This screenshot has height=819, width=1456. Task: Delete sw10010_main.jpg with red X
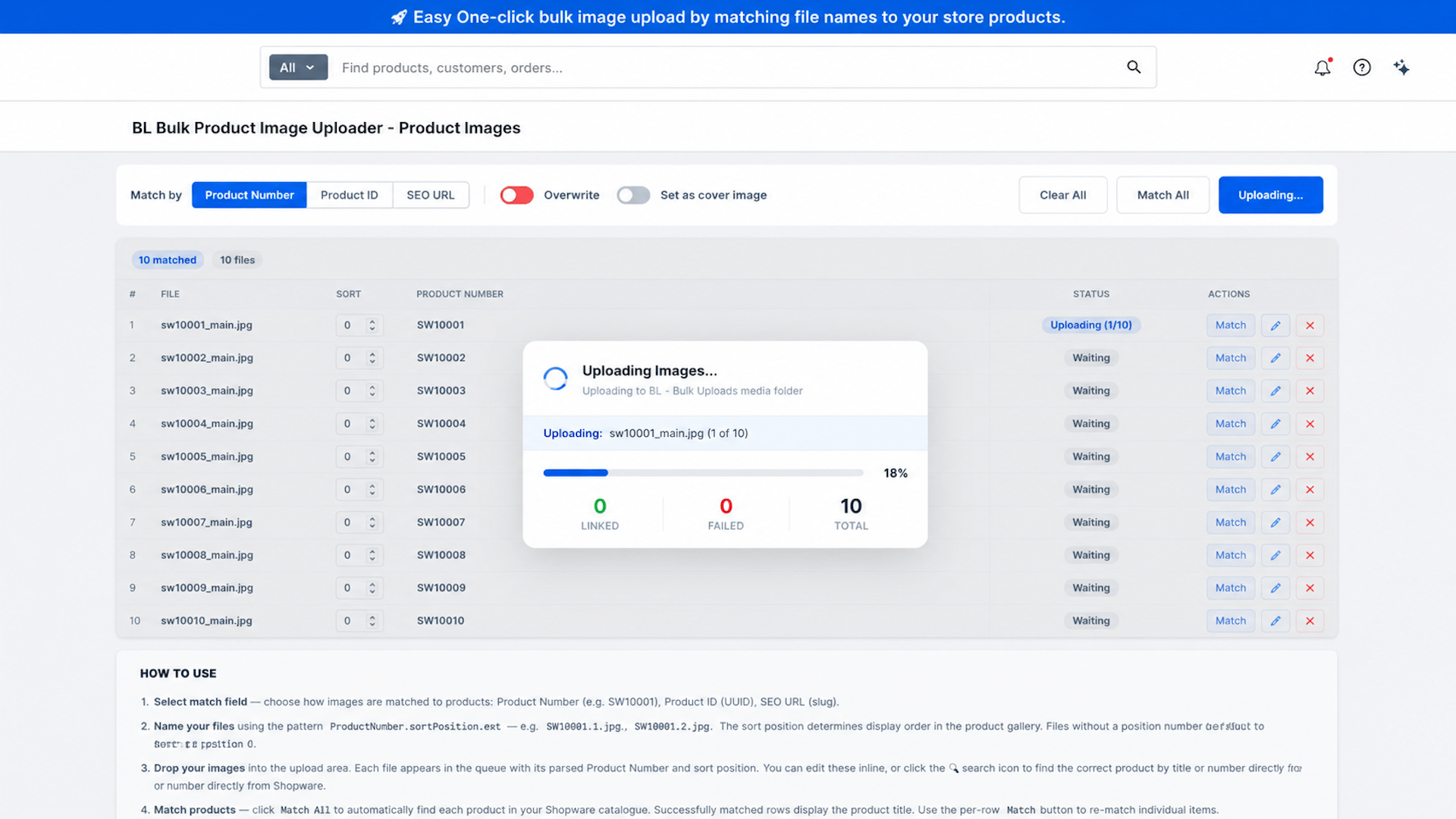[1310, 621]
